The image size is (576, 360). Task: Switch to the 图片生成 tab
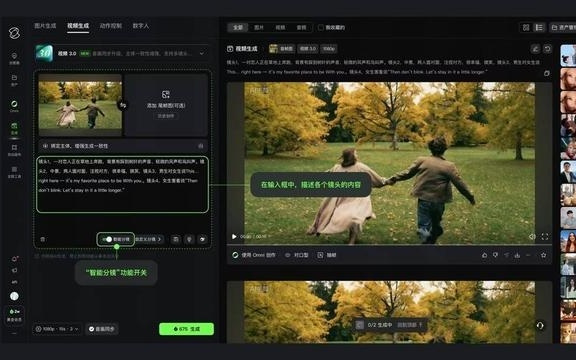click(45, 26)
